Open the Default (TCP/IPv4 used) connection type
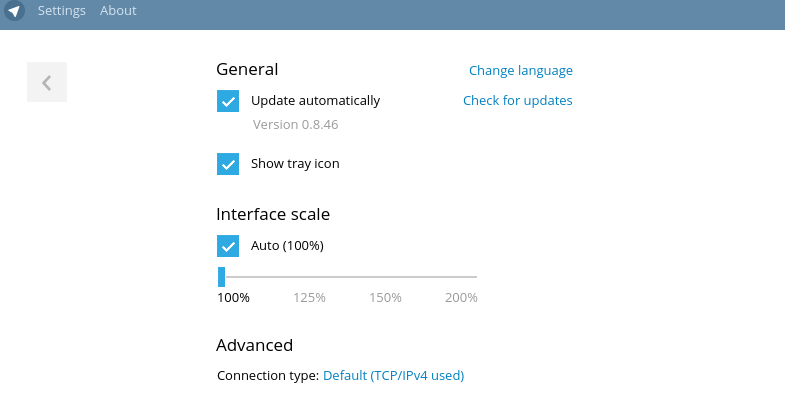 (393, 376)
